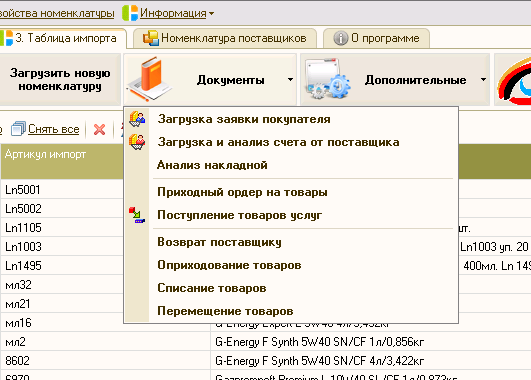Screen dimensions: 531x380
Task: Select cell мл2
Action: click(105, 342)
